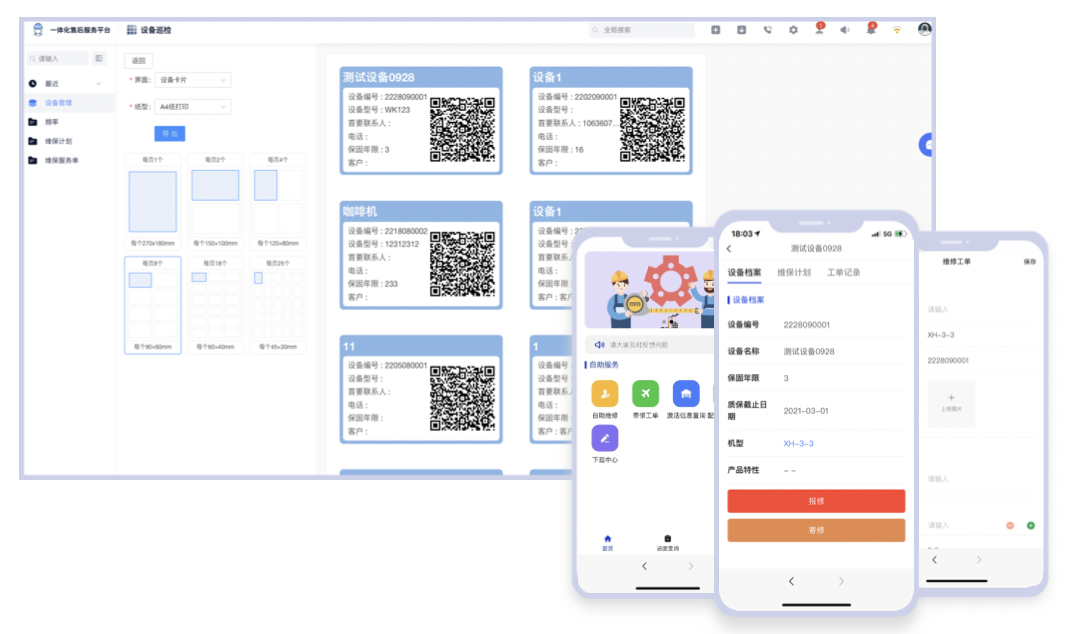This screenshot has width=1076, height=634.
Task: Open settings via the gear icon
Action: point(793,30)
